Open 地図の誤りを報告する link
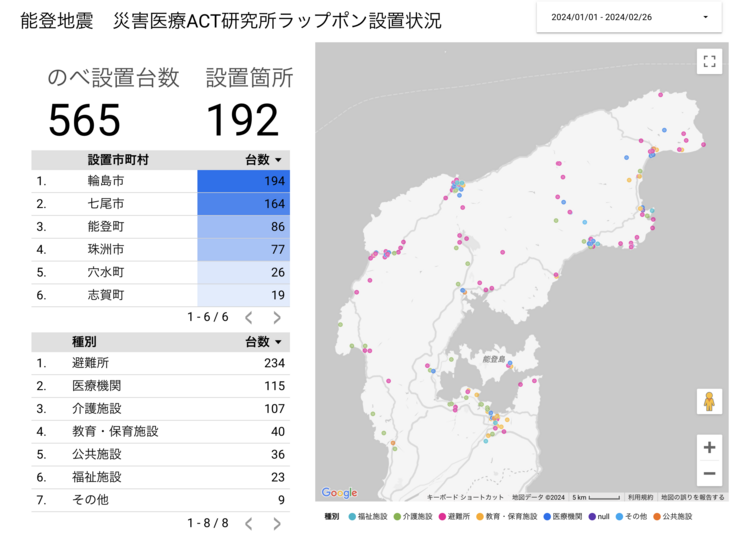Image resolution: width=736 pixels, height=537 pixels. pos(692,497)
